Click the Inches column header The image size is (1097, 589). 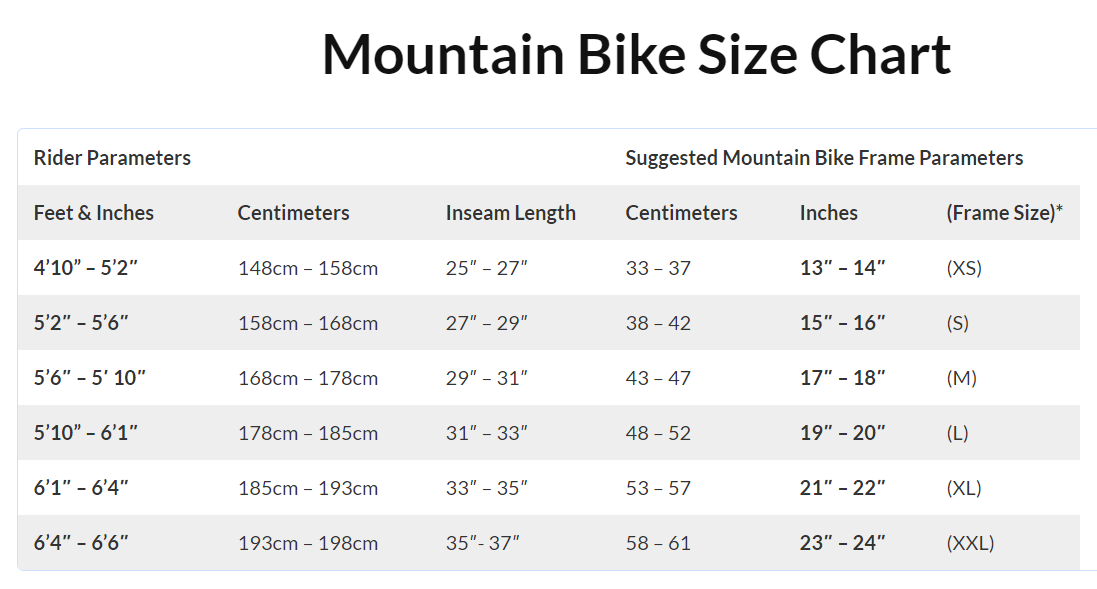pos(829,213)
